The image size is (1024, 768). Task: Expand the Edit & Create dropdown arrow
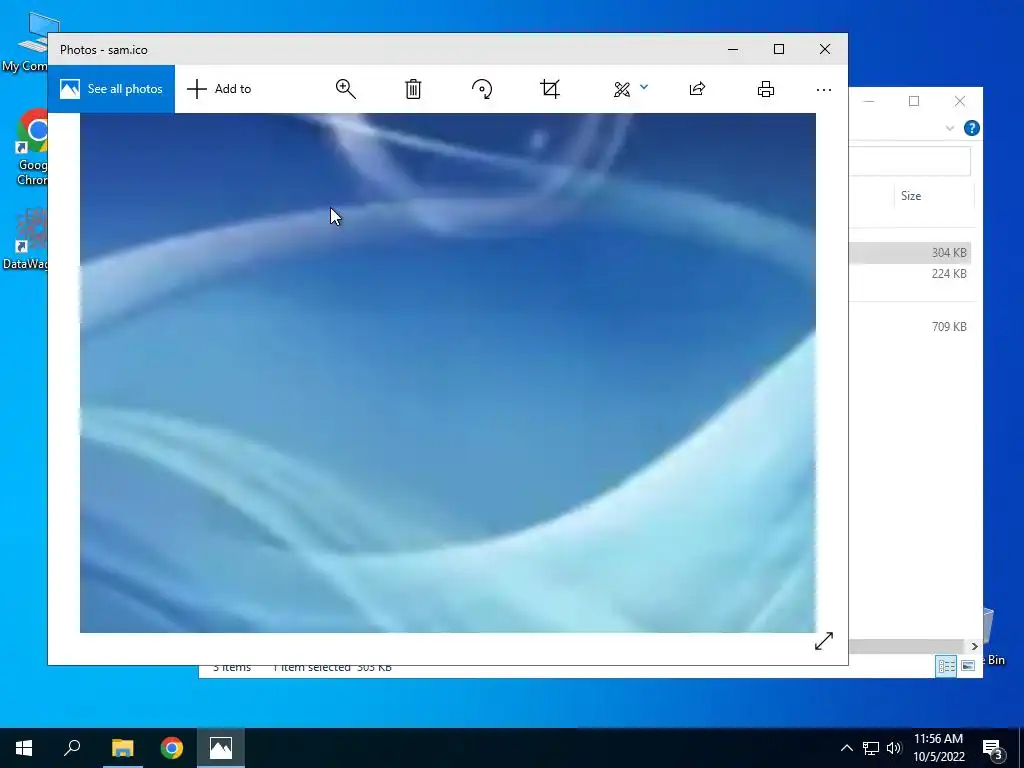(x=644, y=86)
